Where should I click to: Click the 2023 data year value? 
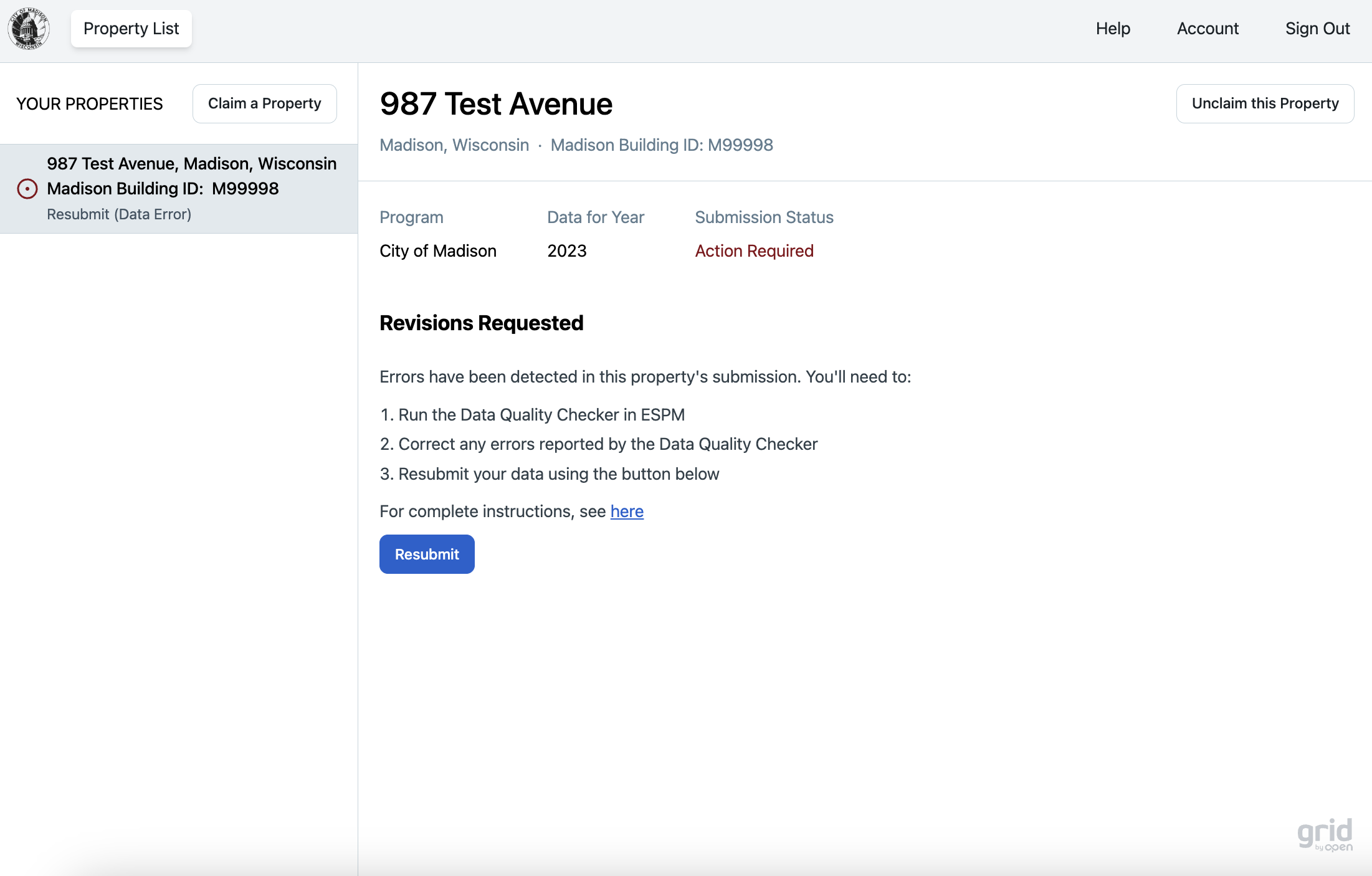click(566, 251)
